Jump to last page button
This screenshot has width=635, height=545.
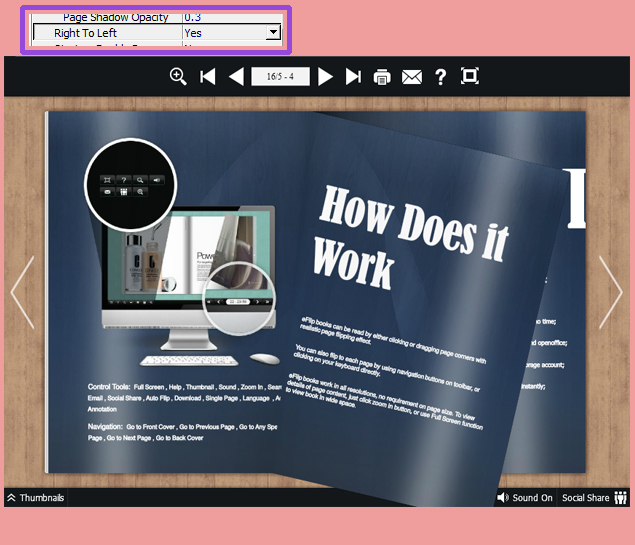(x=353, y=77)
